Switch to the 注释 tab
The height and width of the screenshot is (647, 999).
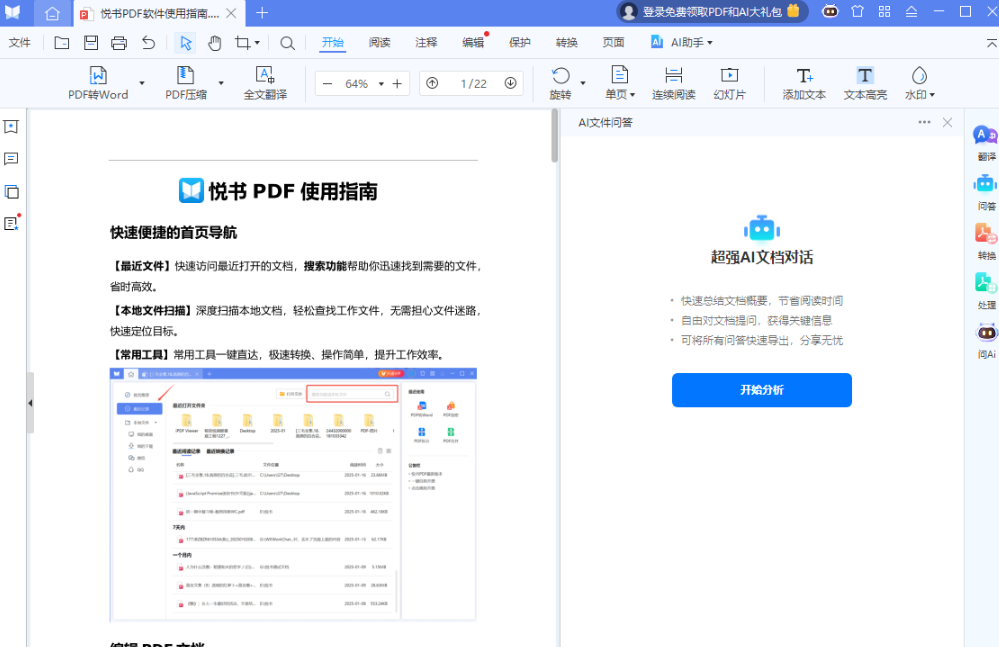pyautogui.click(x=426, y=43)
